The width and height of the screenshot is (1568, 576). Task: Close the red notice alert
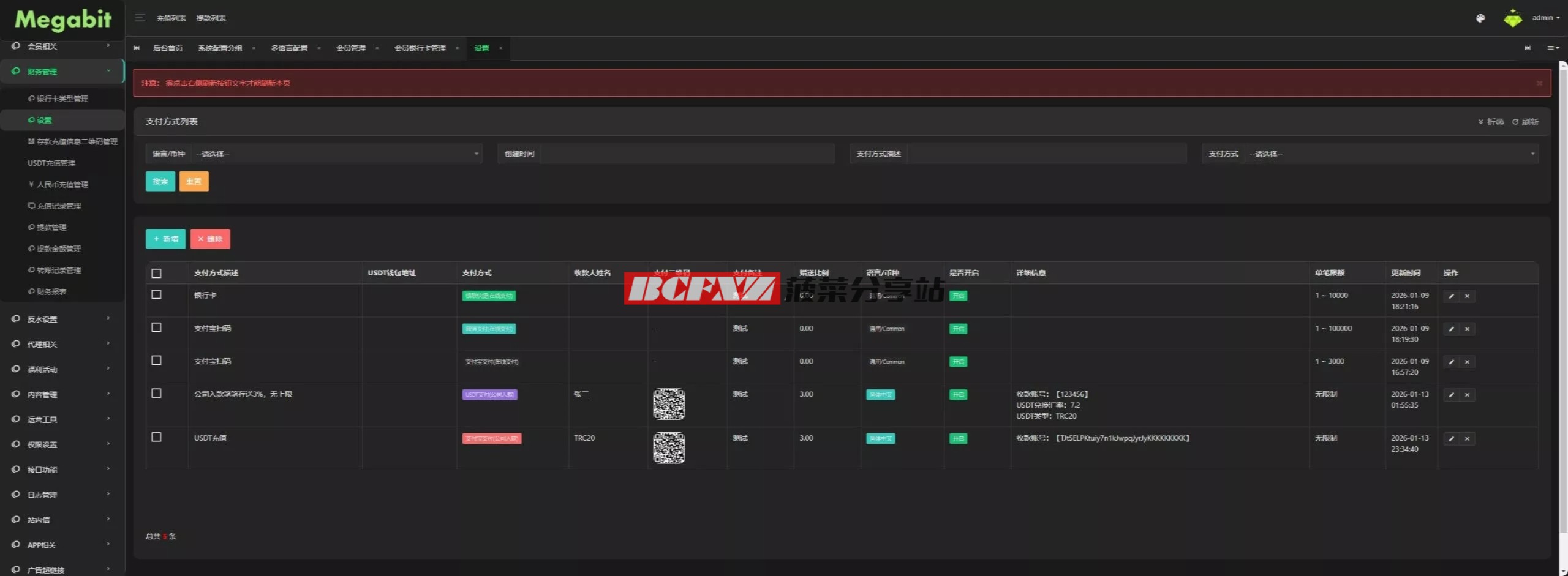click(x=1539, y=83)
